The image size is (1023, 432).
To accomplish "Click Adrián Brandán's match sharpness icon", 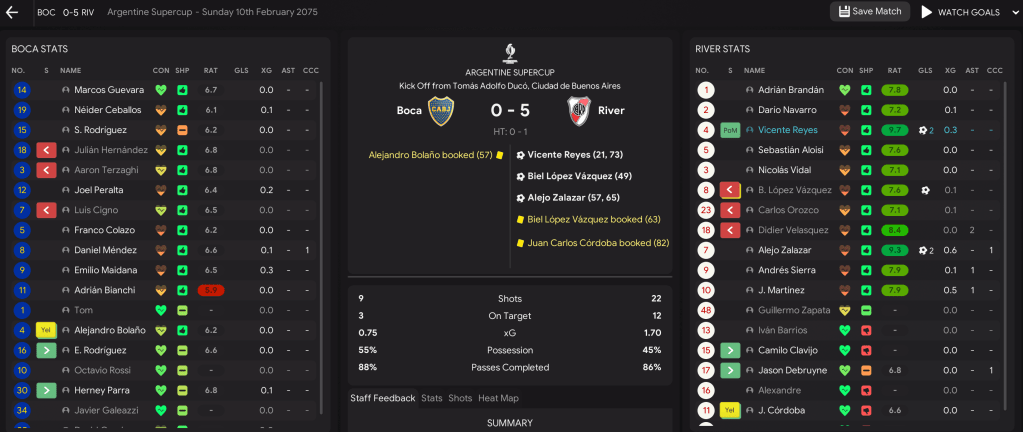I will [x=866, y=90].
